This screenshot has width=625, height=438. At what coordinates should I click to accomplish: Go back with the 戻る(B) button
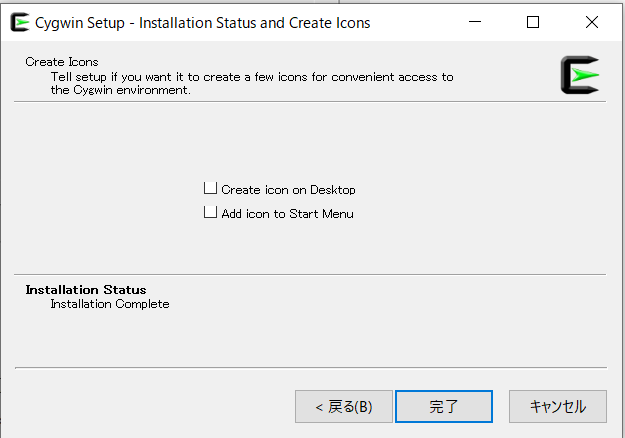pos(343,406)
